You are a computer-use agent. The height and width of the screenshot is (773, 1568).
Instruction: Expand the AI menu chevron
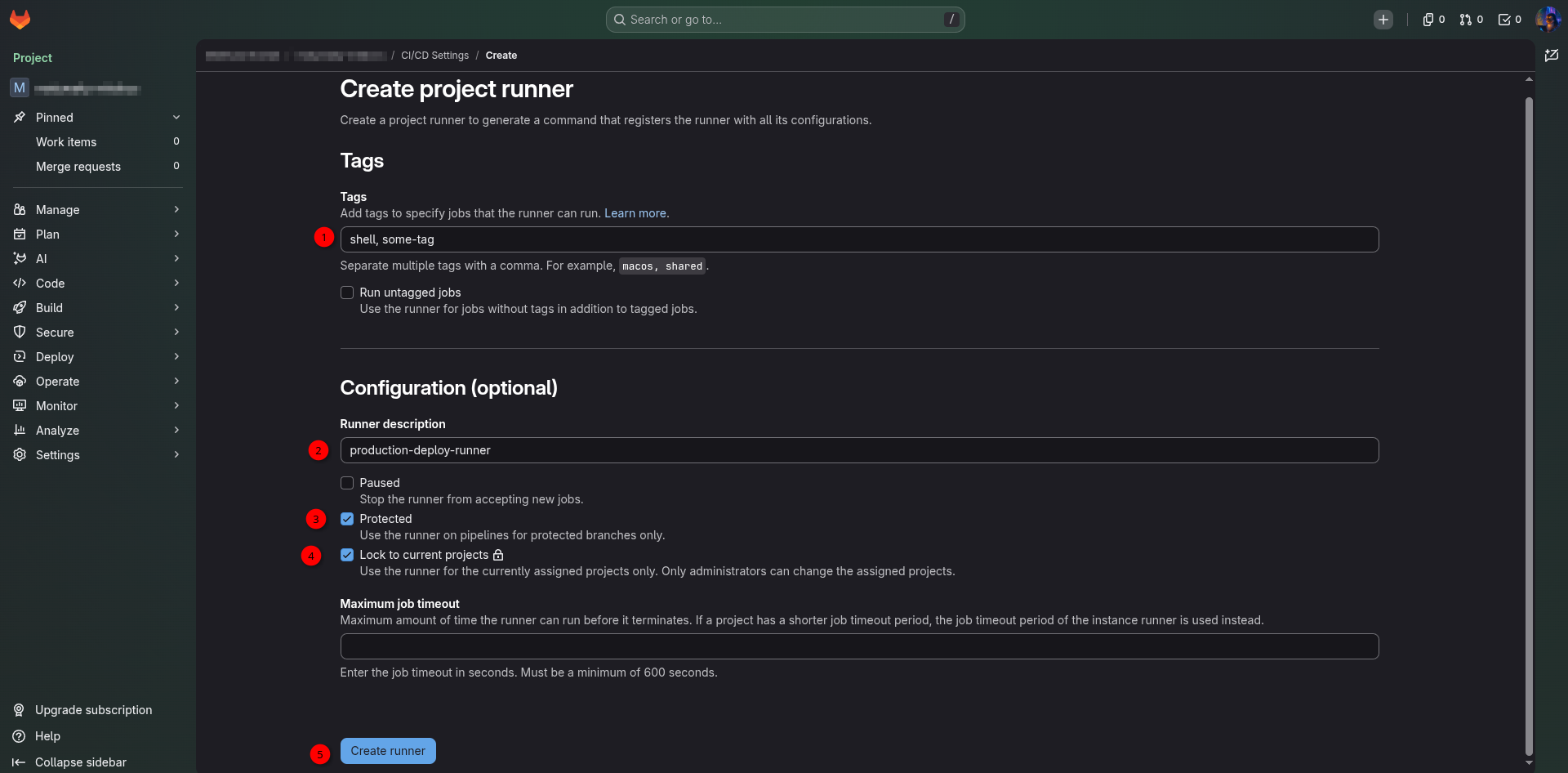(x=176, y=259)
